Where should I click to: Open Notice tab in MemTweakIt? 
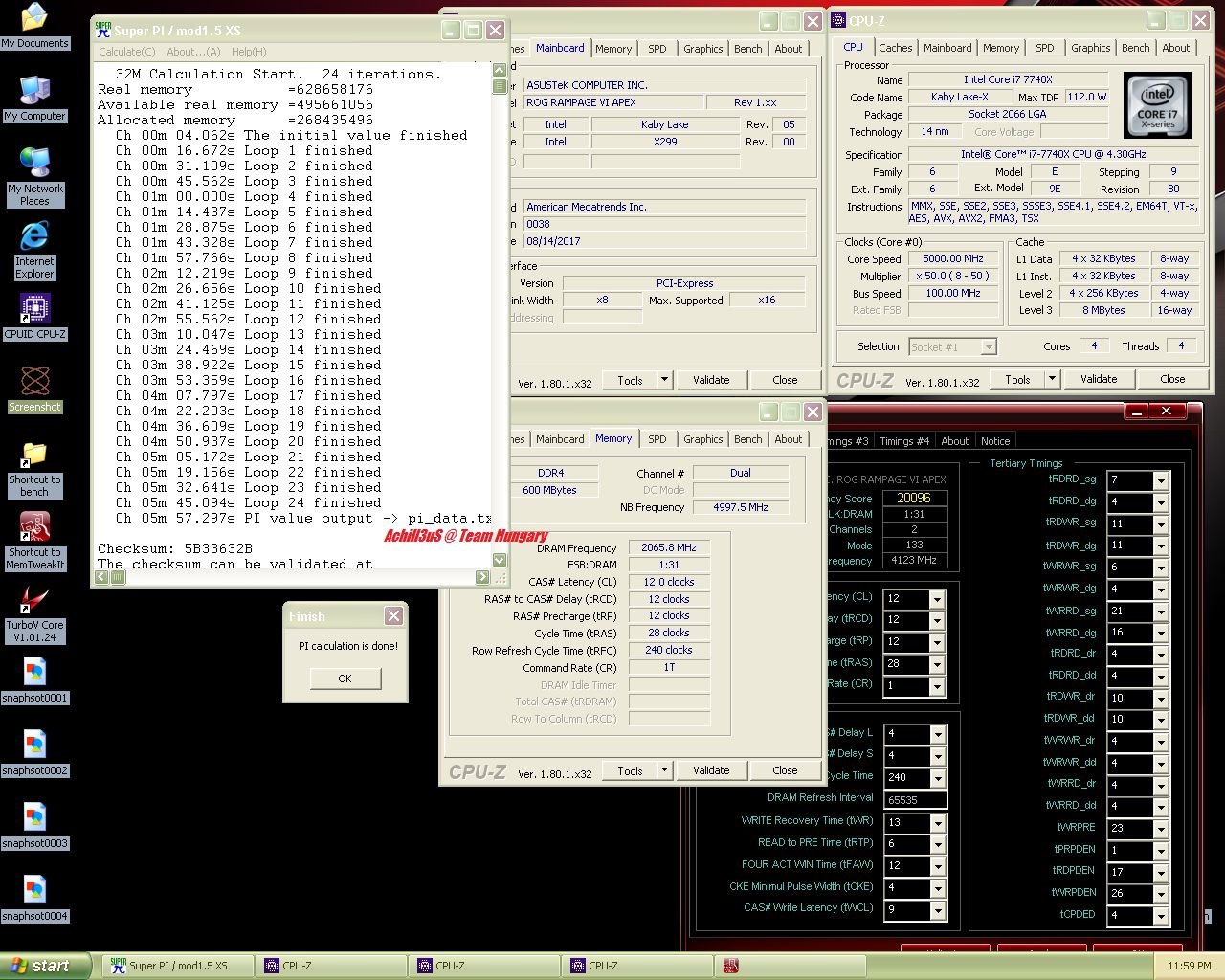[x=995, y=441]
